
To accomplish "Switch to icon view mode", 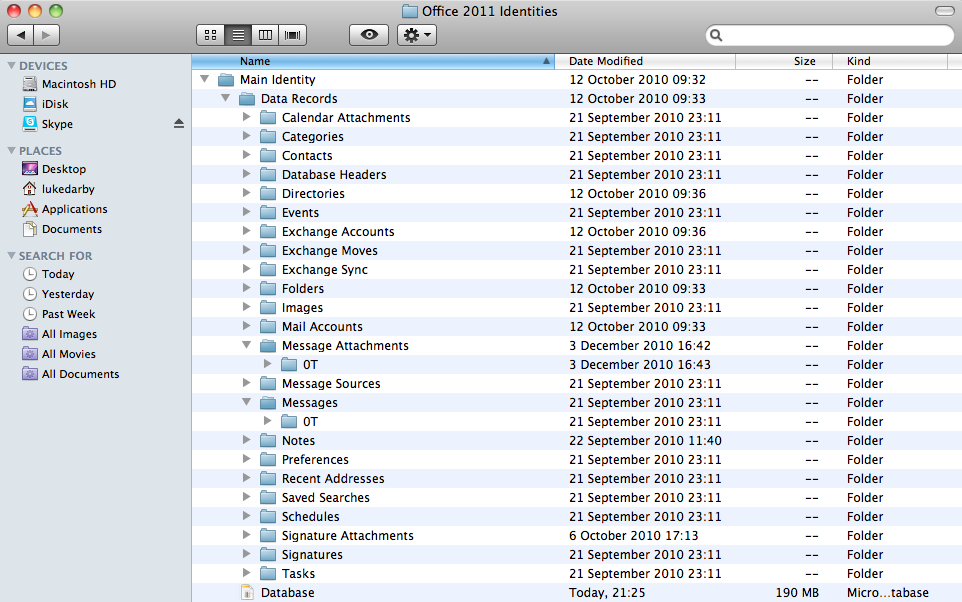I will point(211,35).
